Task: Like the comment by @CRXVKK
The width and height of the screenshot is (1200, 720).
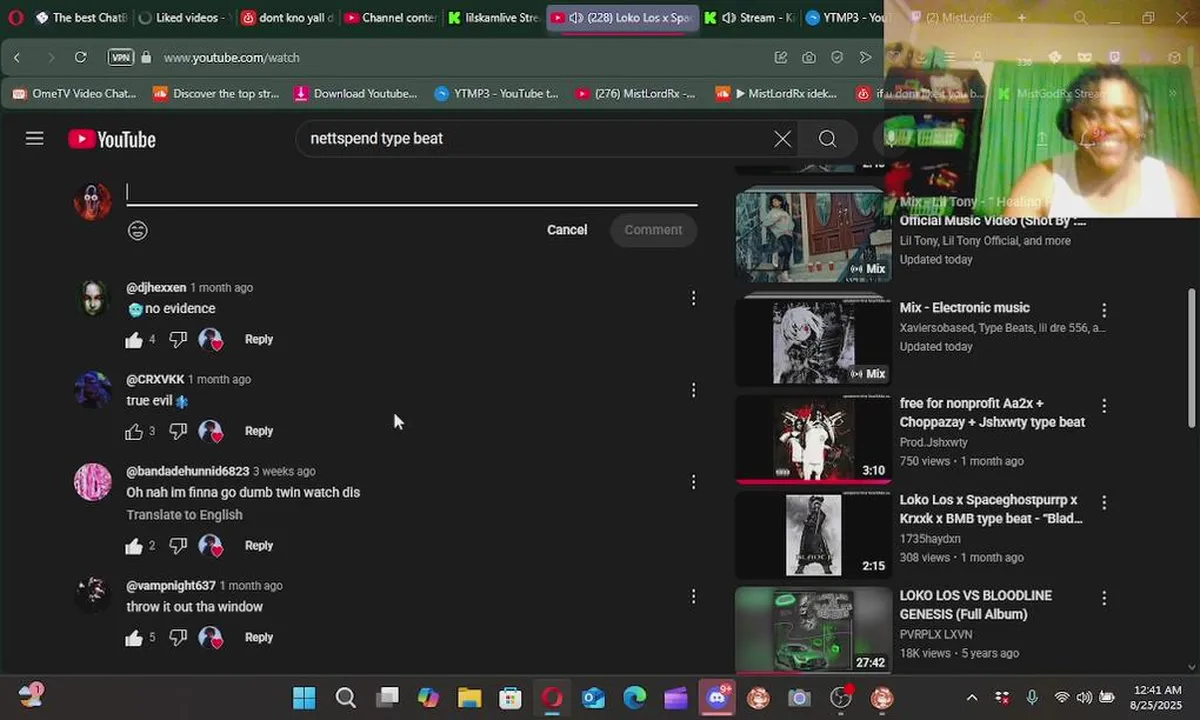Action: click(x=134, y=432)
